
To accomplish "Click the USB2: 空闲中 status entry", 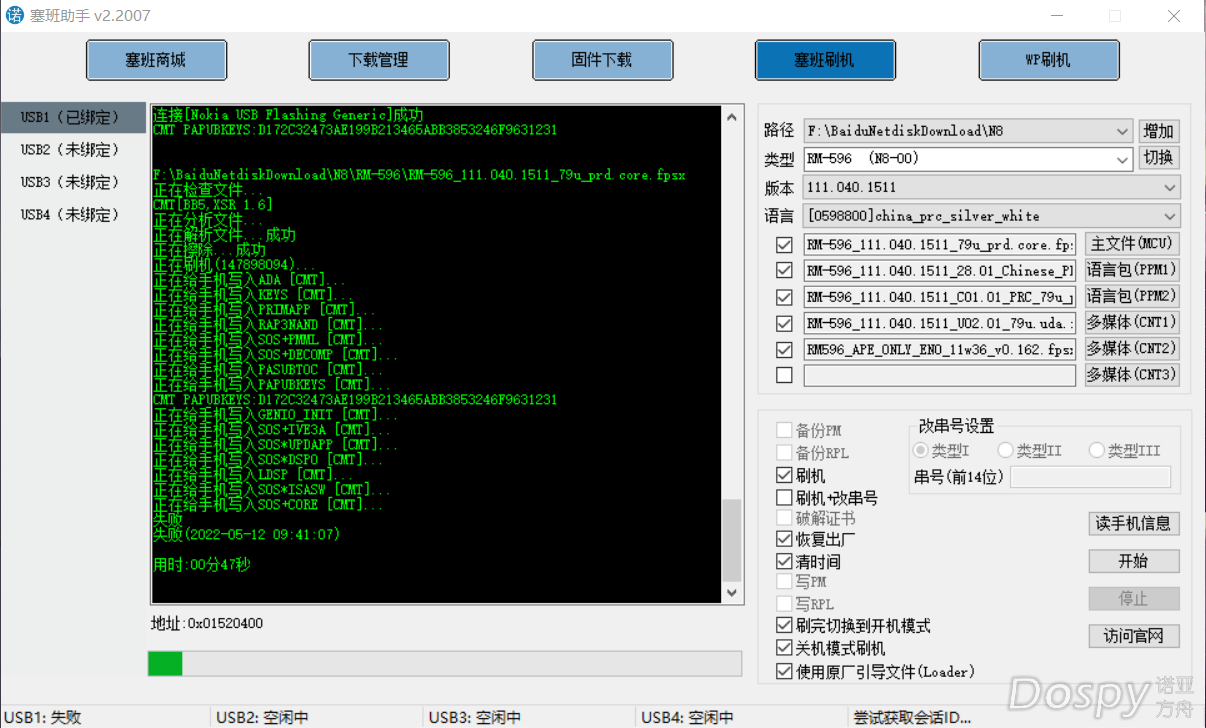I will pos(263,717).
